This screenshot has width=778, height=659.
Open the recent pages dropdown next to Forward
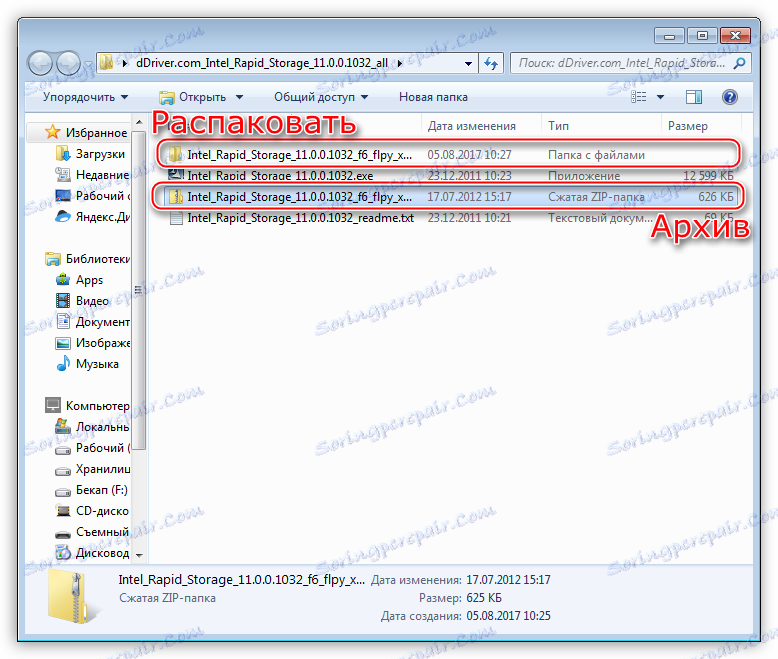click(87, 64)
